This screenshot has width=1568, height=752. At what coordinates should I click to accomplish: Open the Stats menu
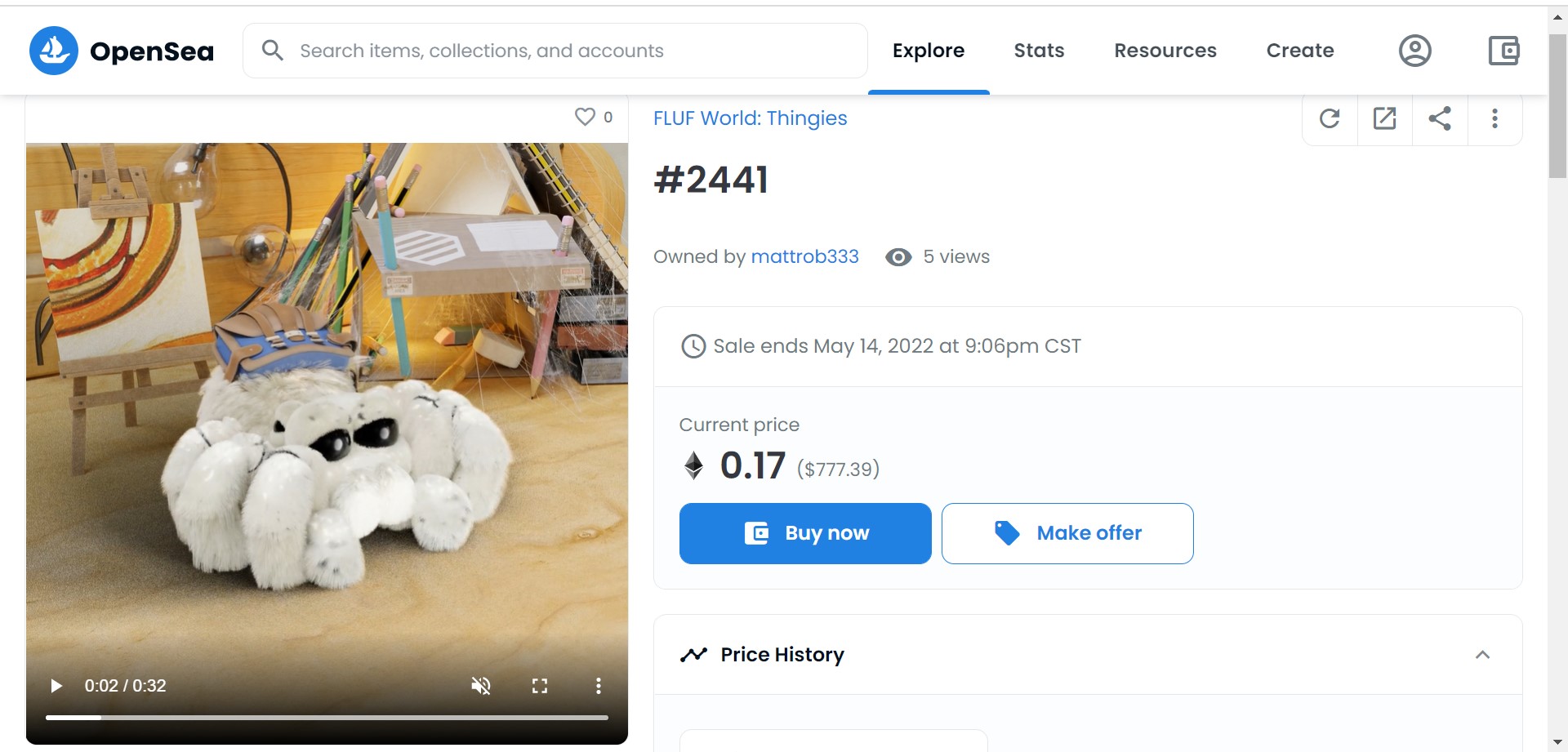pyautogui.click(x=1039, y=51)
